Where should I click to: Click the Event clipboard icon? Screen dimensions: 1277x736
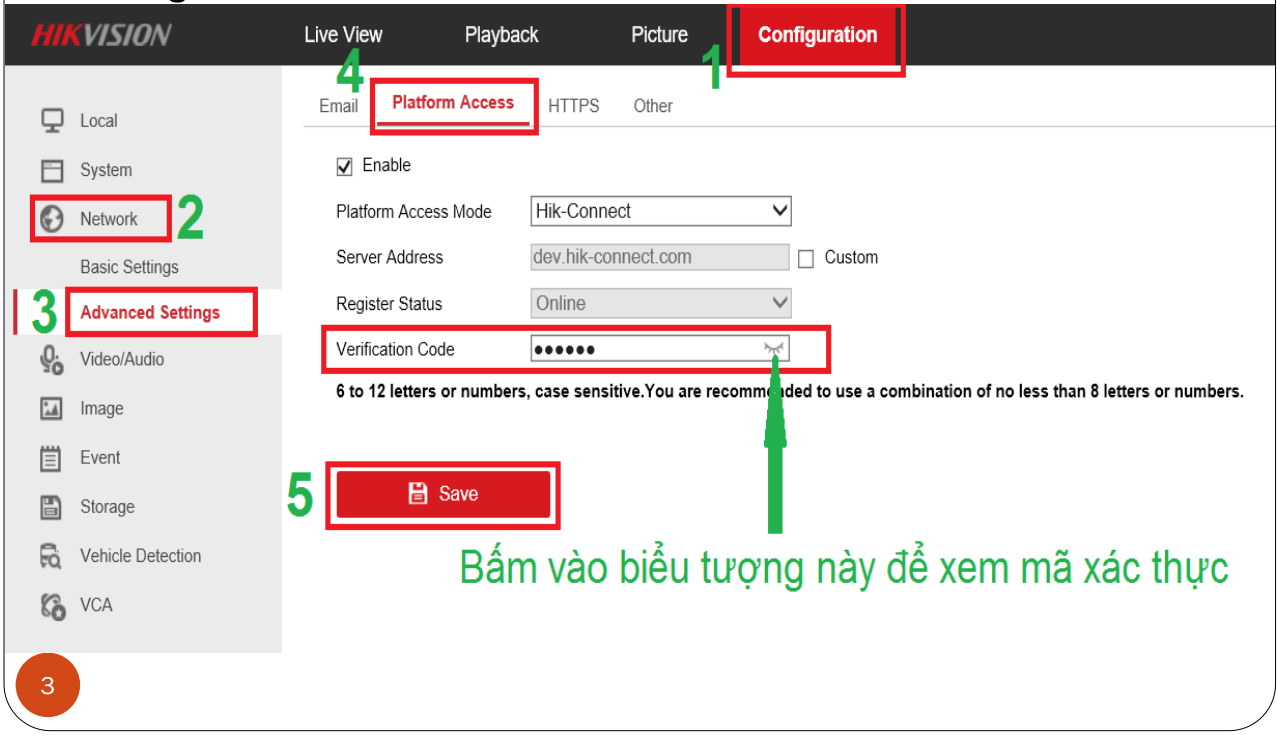pos(51,458)
